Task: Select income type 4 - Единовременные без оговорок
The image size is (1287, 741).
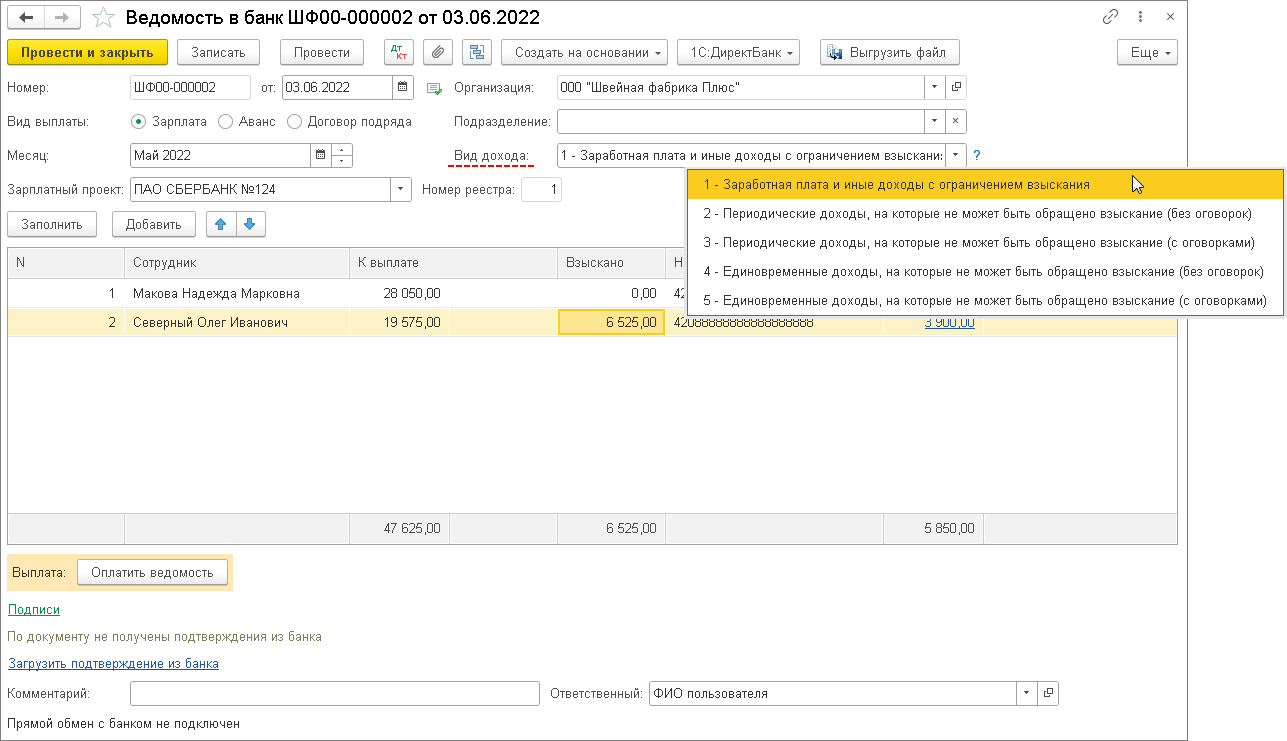Action: 985,271
